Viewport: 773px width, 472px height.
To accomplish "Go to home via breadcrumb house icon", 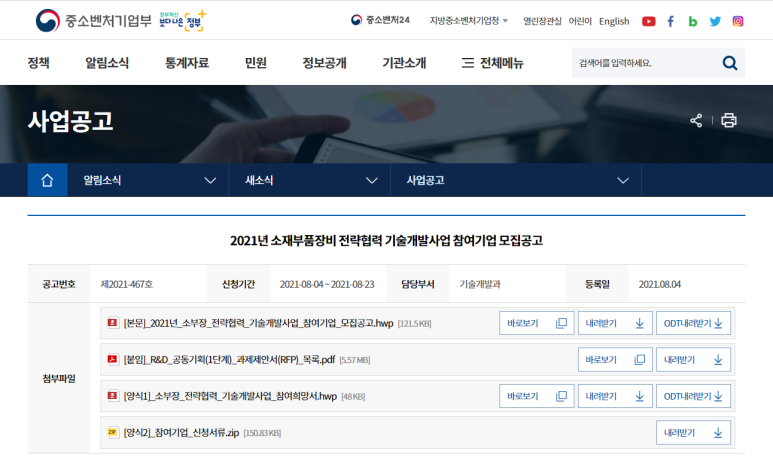I will [47, 180].
